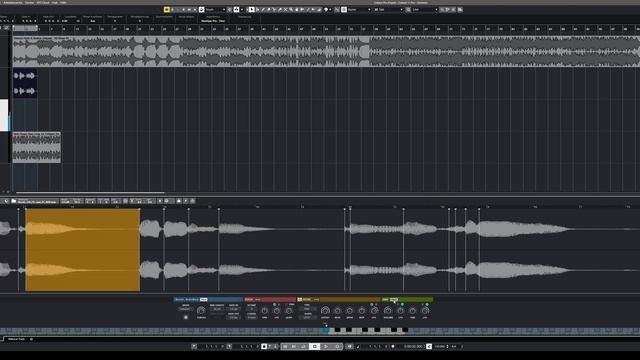
Task: Click the right locator icon in transport bar
Action: point(229,346)
